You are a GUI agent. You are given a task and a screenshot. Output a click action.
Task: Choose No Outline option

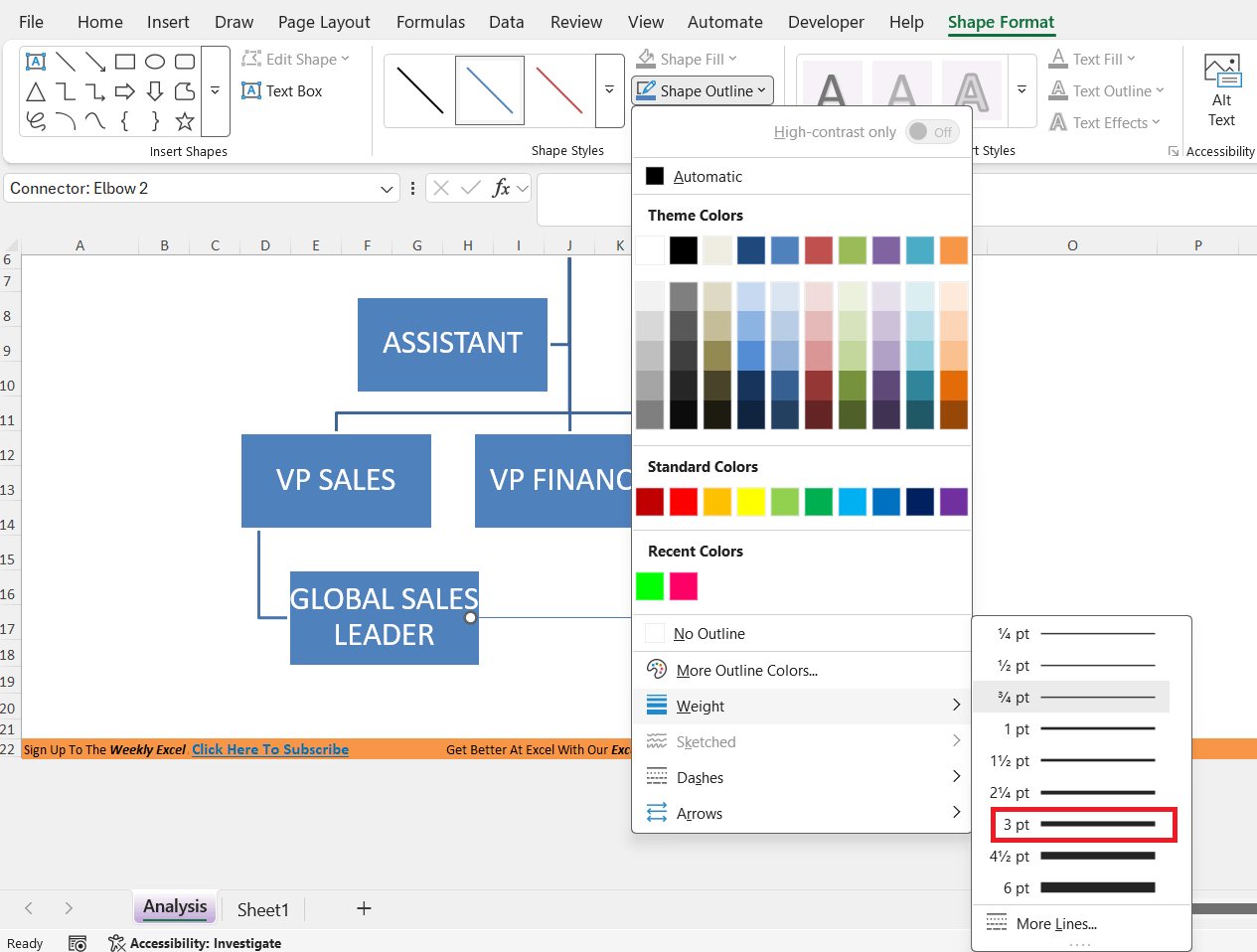click(802, 633)
